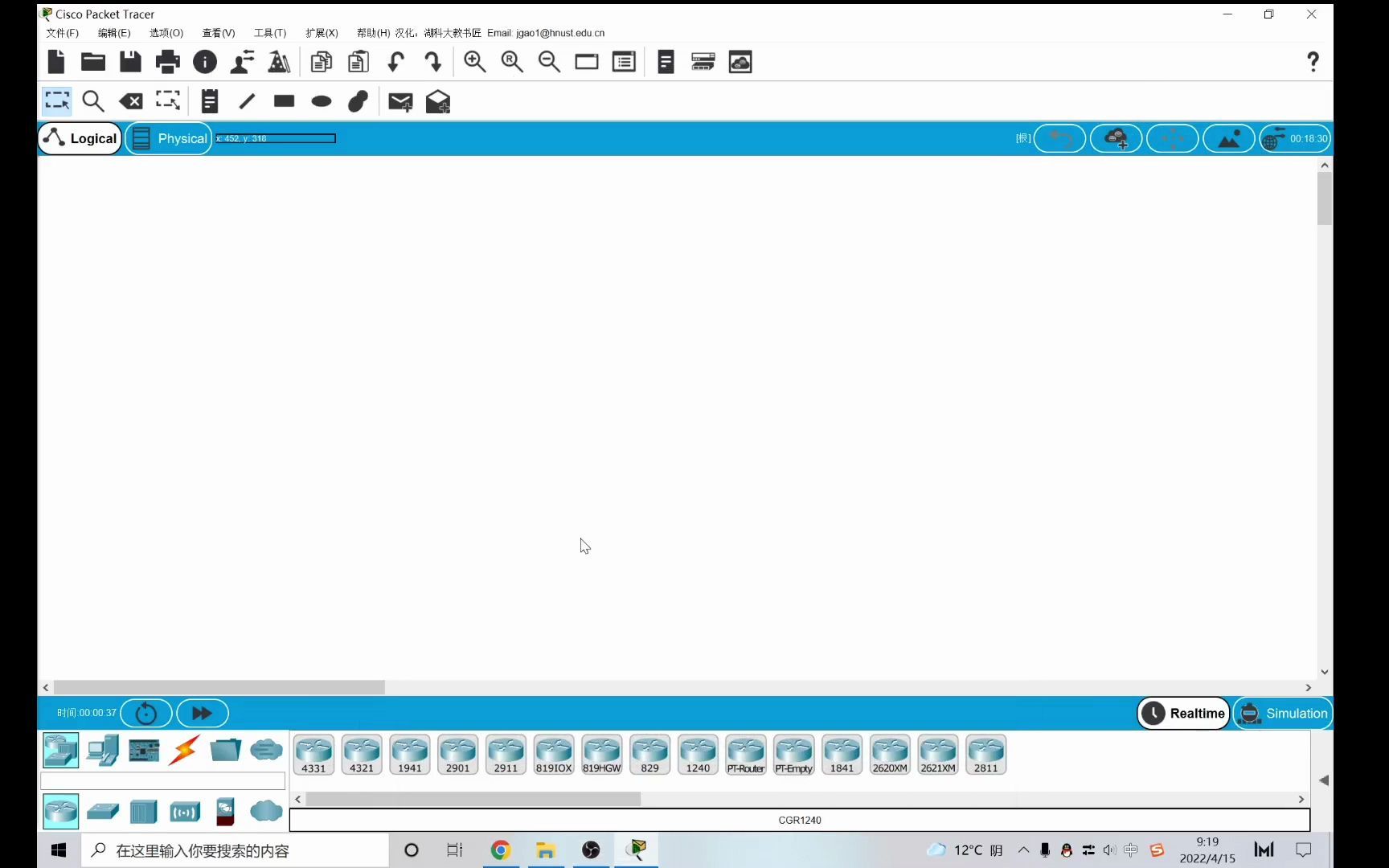Image resolution: width=1389 pixels, height=868 pixels.
Task: Click the Print icon
Action: [168, 62]
